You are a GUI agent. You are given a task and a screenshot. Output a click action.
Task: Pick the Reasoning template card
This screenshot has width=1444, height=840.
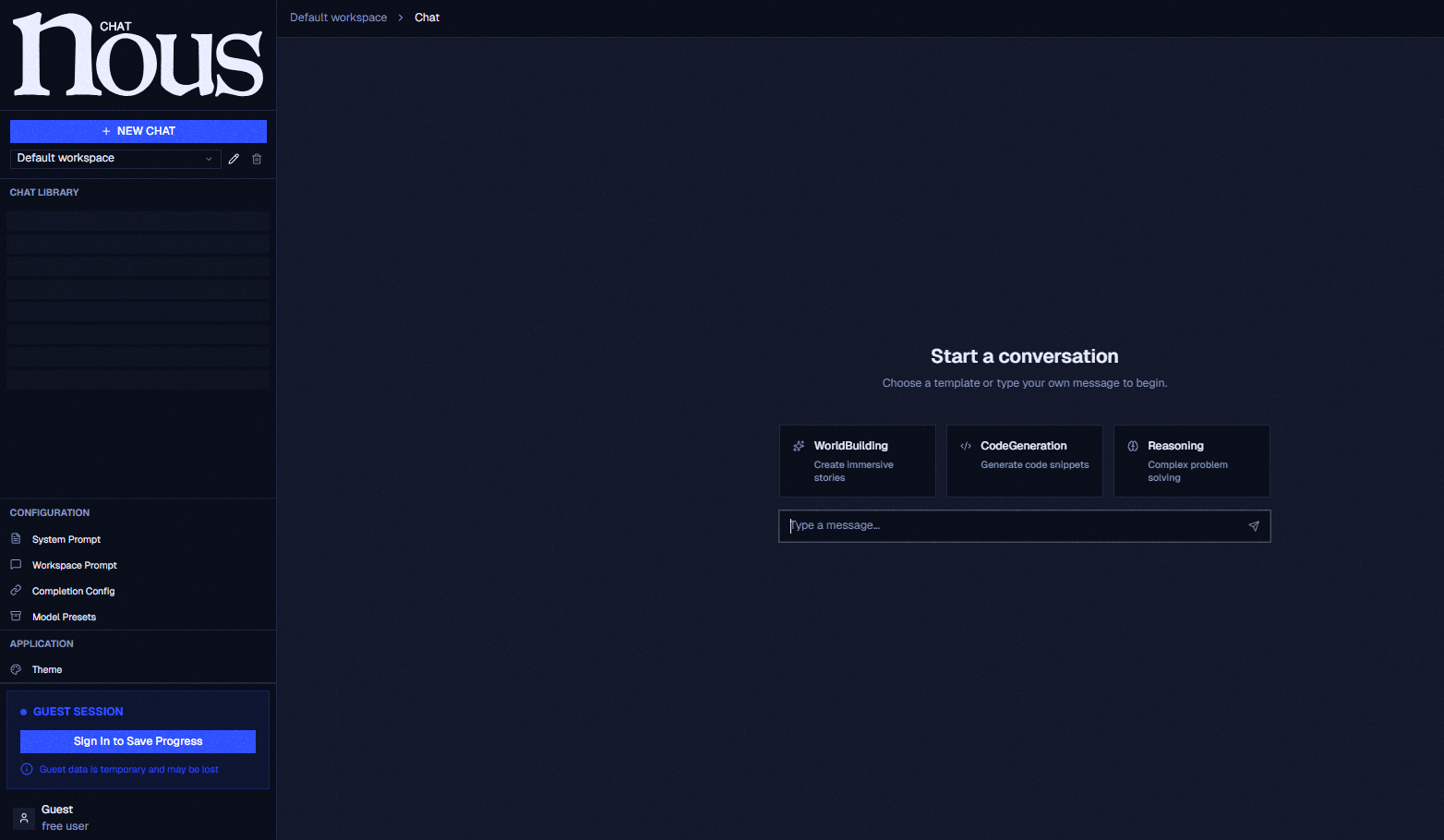pos(1191,461)
